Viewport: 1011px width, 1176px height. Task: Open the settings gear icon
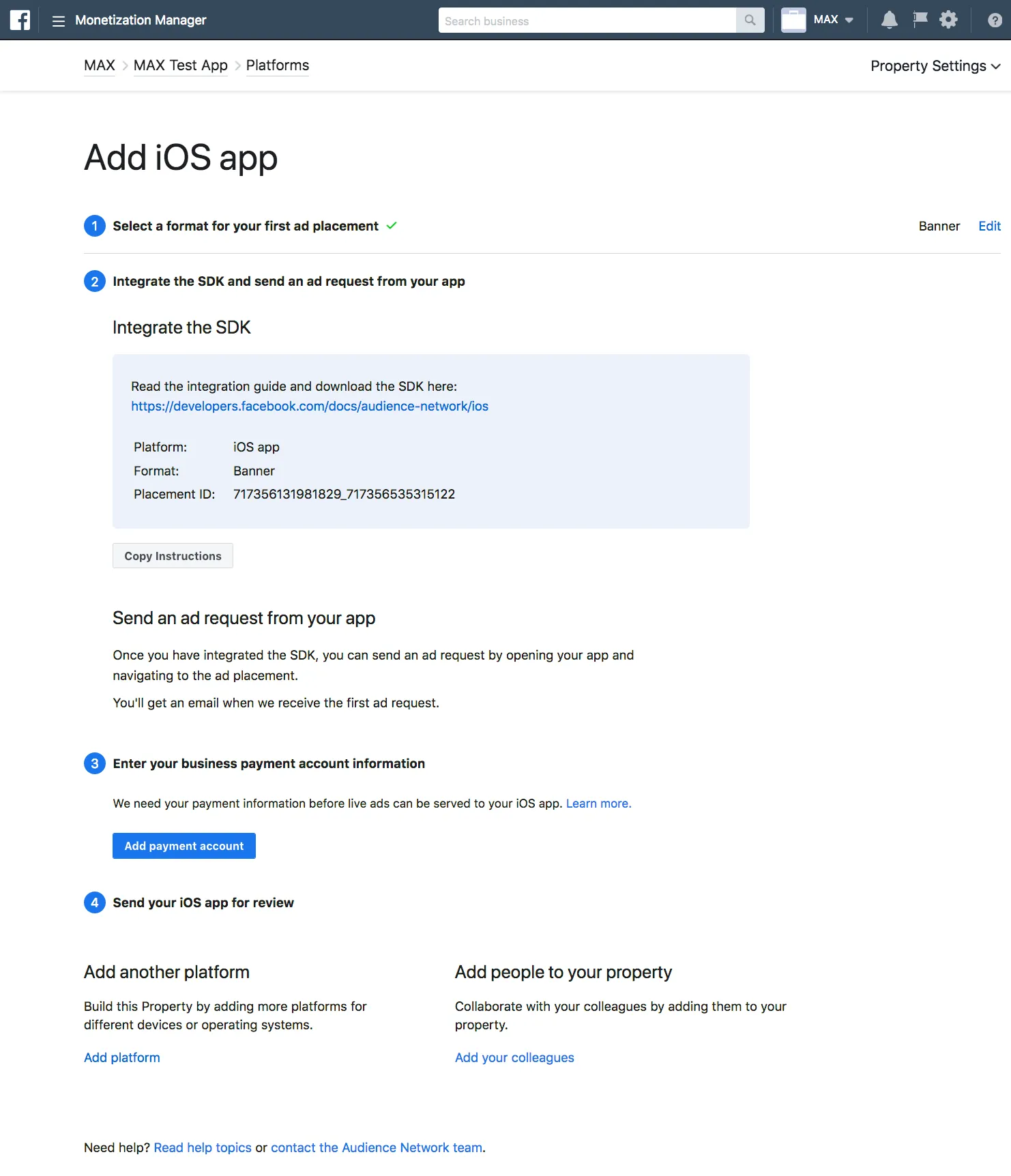point(948,20)
